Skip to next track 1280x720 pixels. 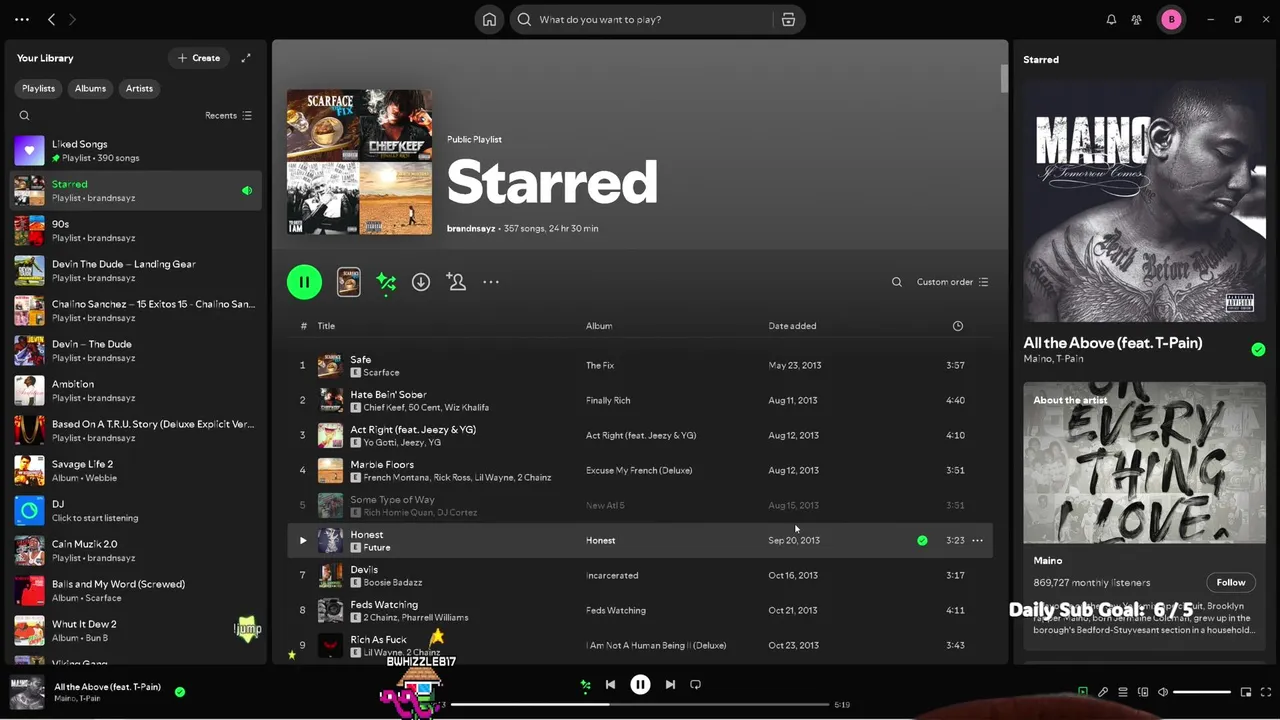click(x=670, y=685)
